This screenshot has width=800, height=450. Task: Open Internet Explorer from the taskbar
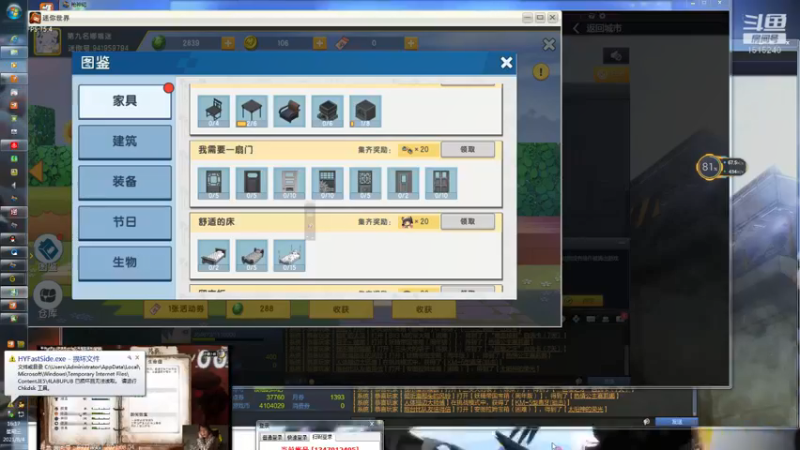click(14, 39)
